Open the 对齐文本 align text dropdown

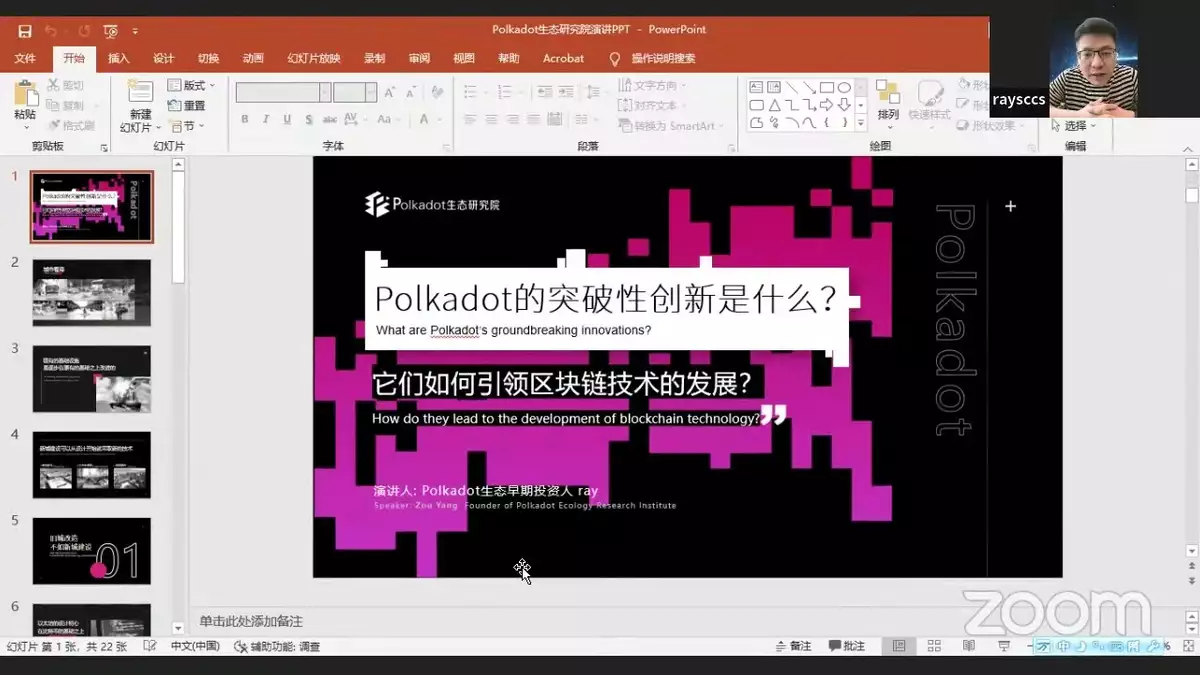(x=652, y=105)
